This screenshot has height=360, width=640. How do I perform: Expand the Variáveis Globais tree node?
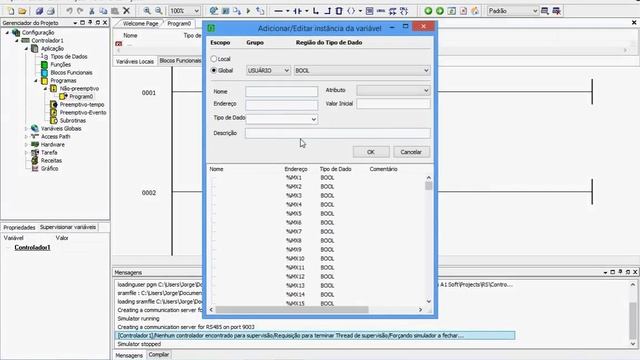[27, 129]
